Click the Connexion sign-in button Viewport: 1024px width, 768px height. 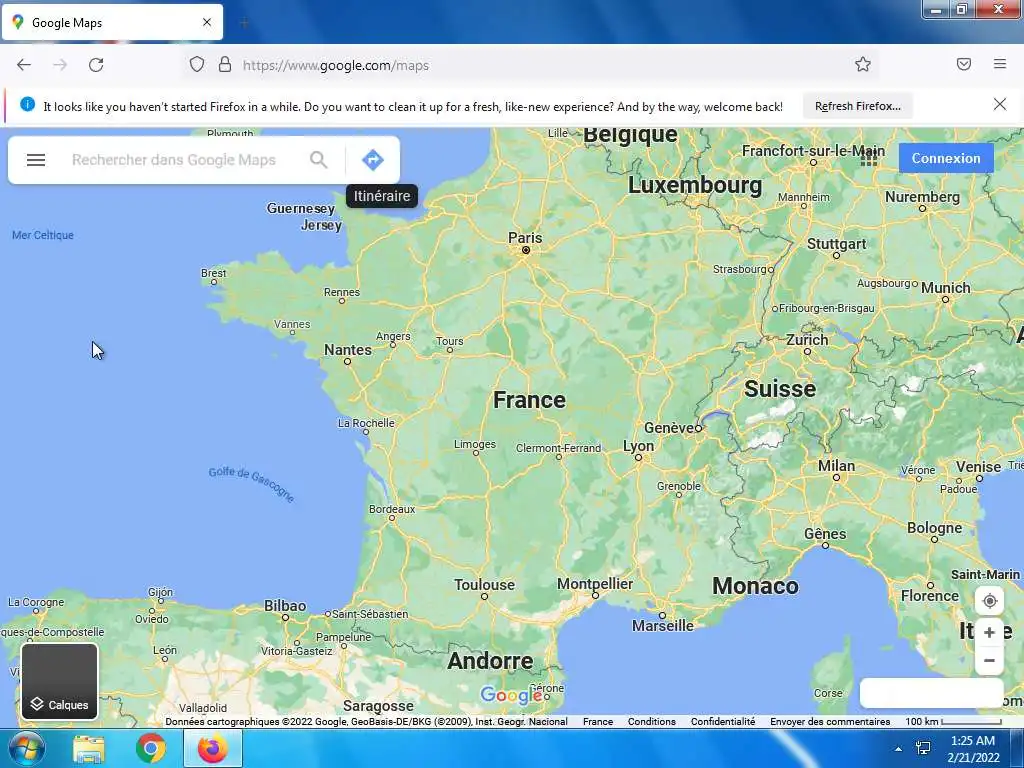pyautogui.click(x=946, y=158)
